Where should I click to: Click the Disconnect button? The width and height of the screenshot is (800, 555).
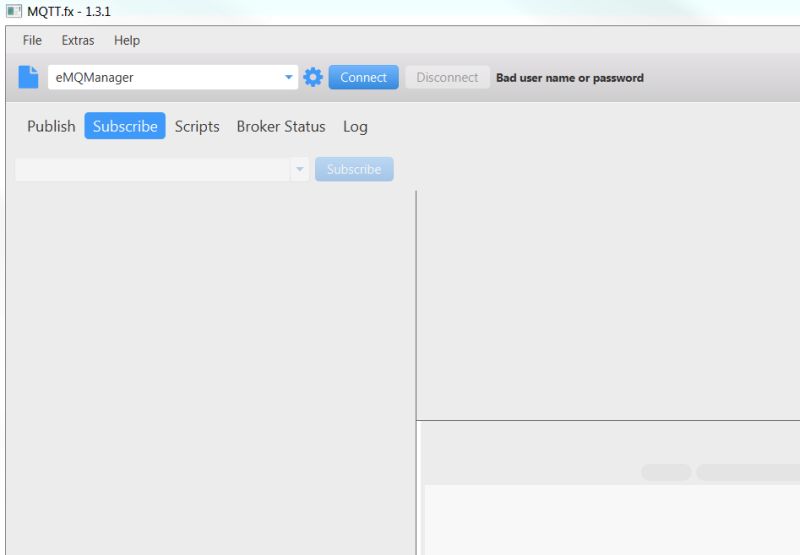(x=447, y=77)
